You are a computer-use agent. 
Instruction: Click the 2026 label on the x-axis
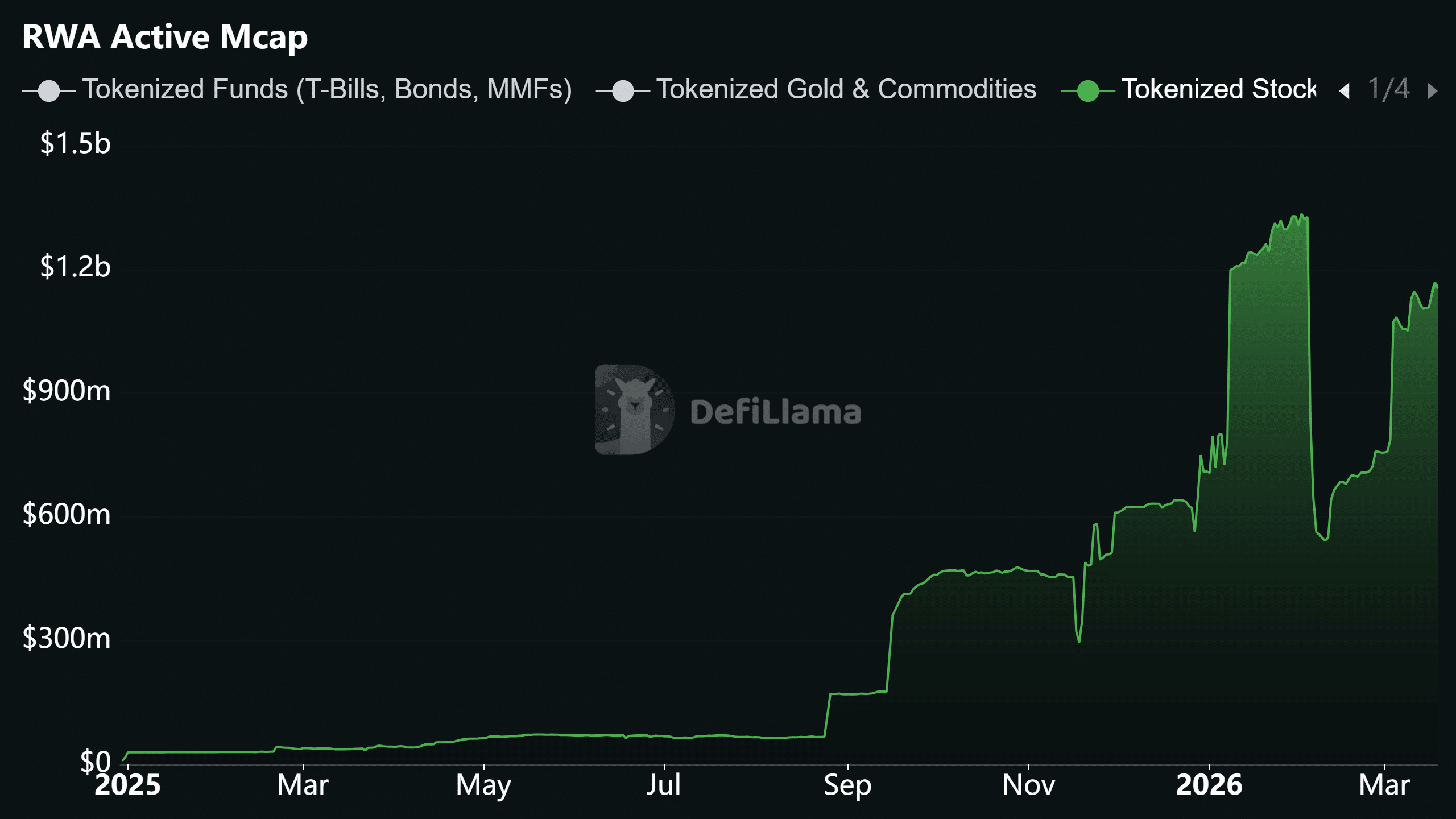pos(1209,785)
